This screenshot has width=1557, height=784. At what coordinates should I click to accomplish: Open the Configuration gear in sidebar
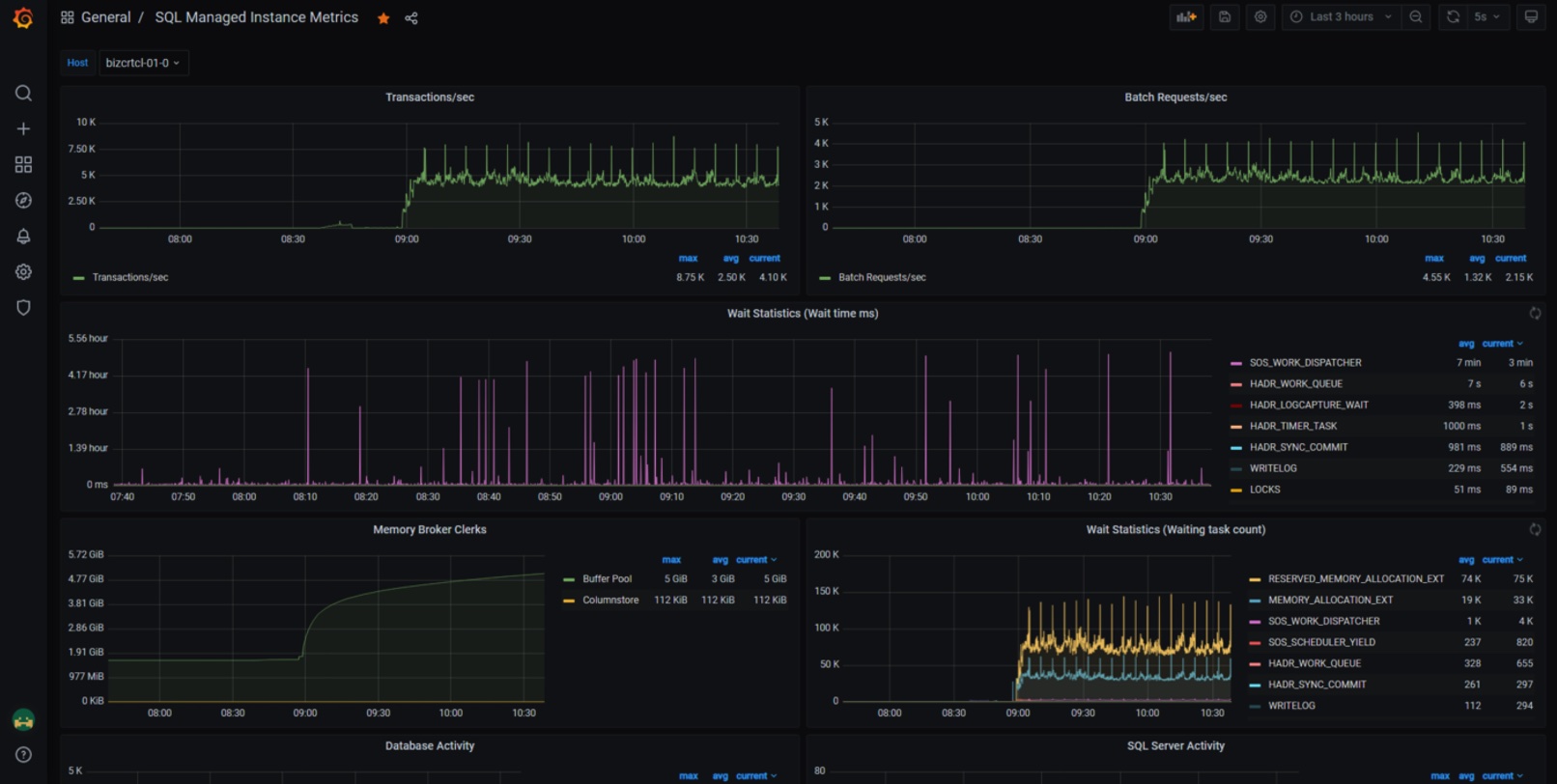tap(23, 271)
